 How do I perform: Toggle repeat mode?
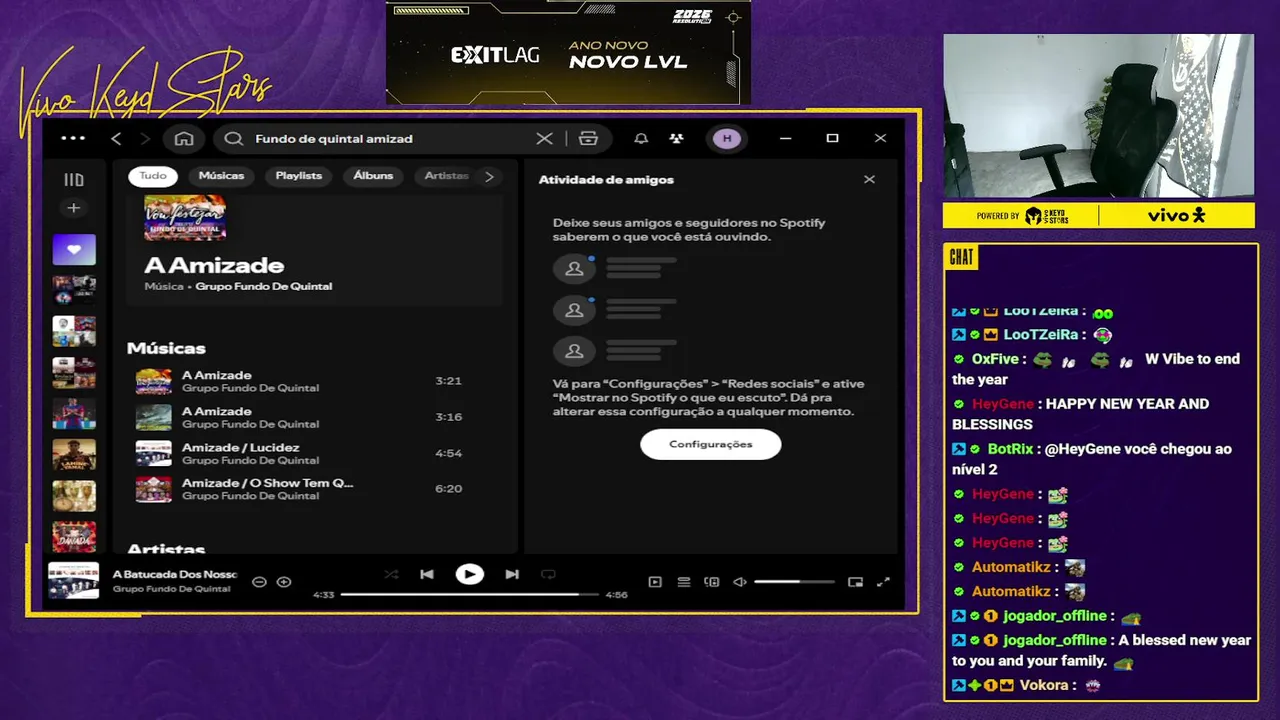pyautogui.click(x=548, y=574)
